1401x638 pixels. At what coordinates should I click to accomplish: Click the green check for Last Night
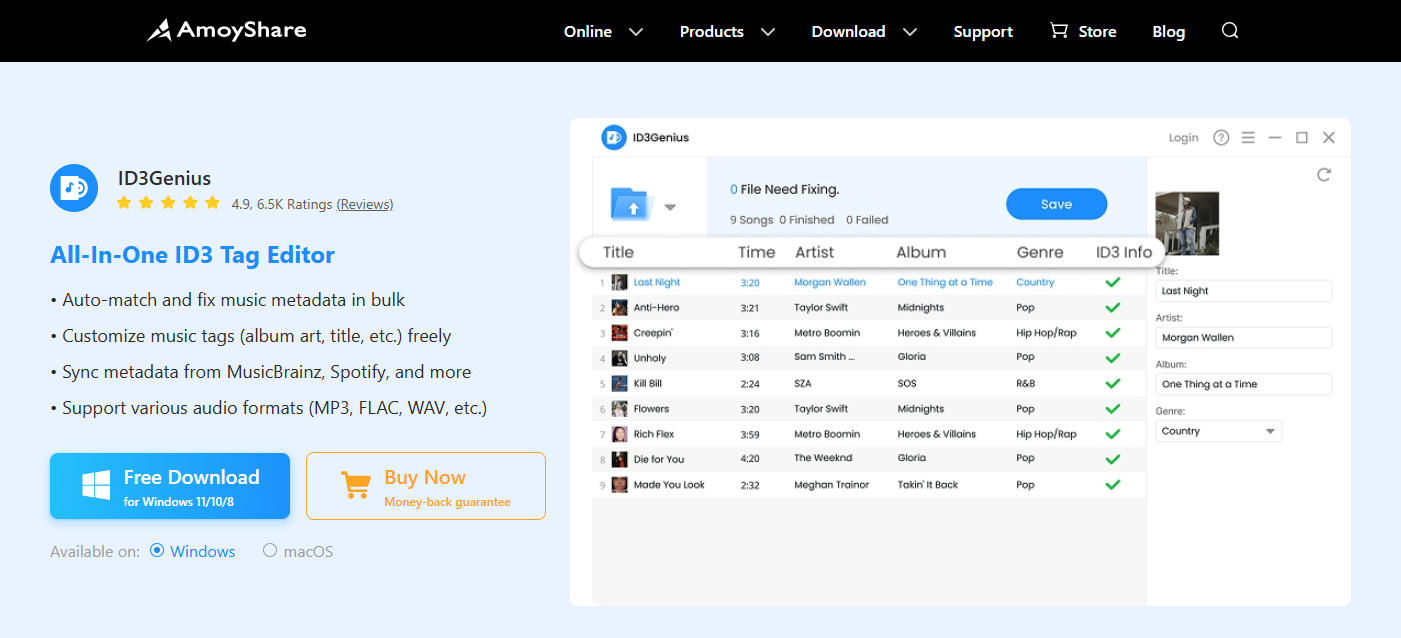coord(1112,282)
